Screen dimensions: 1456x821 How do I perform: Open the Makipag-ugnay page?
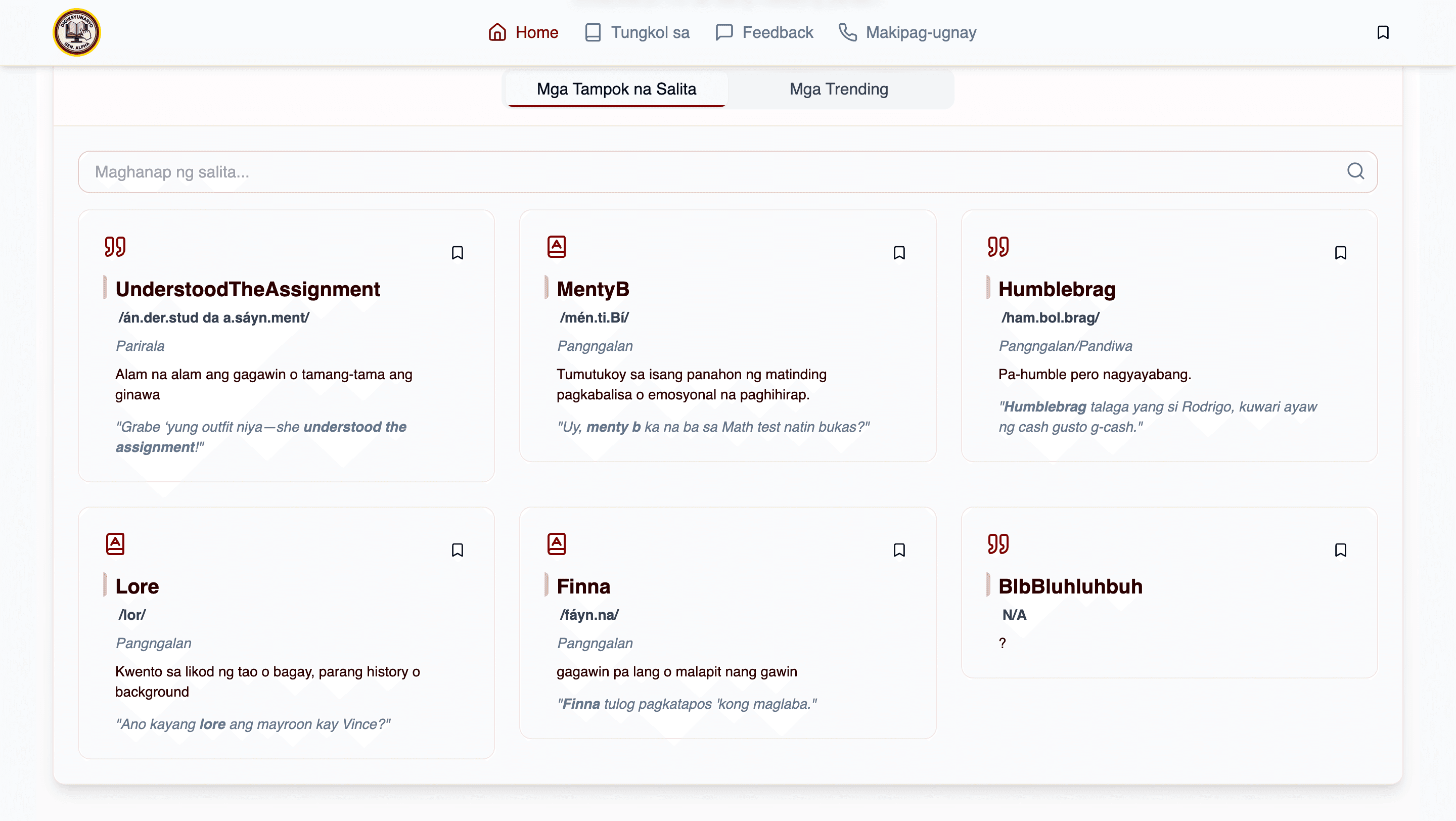(920, 32)
